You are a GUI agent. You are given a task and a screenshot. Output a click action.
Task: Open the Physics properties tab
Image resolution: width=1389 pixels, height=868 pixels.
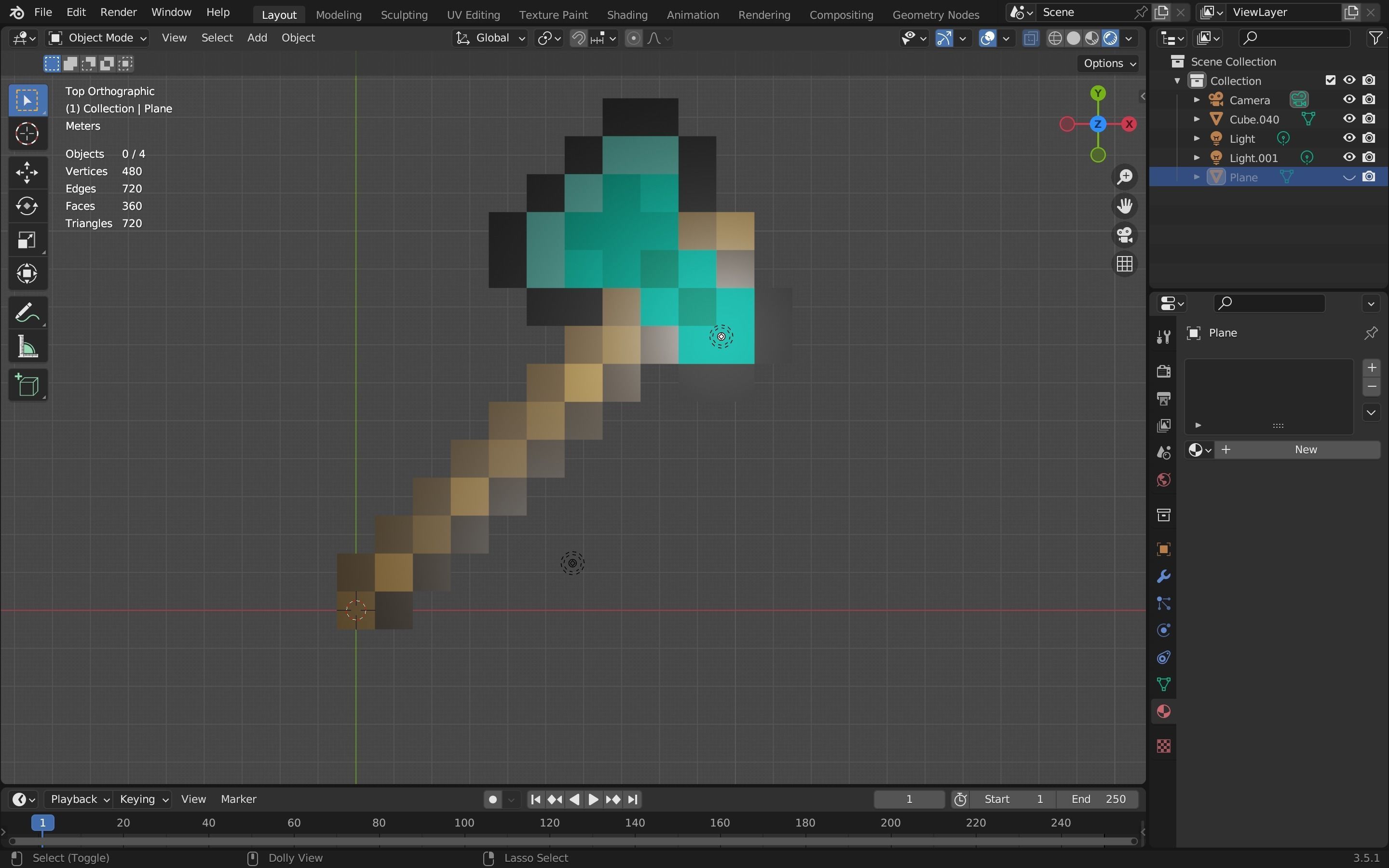(1163, 630)
